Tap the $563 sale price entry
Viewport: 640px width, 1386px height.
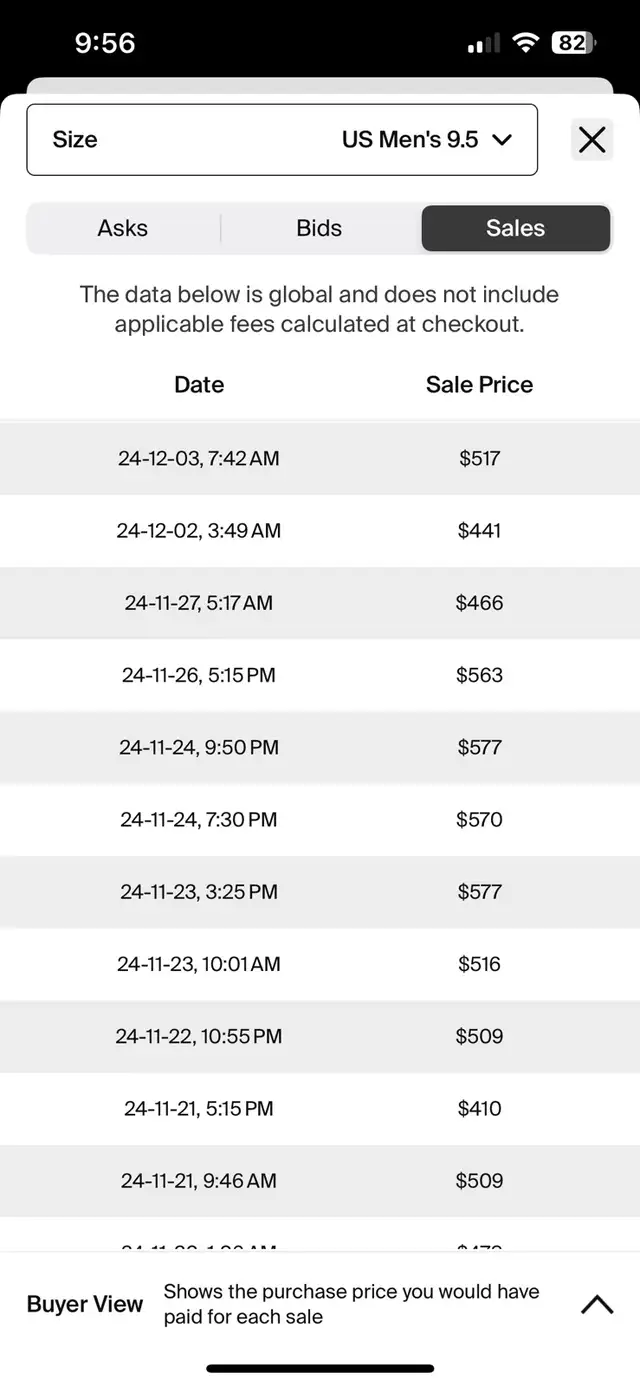tap(479, 675)
